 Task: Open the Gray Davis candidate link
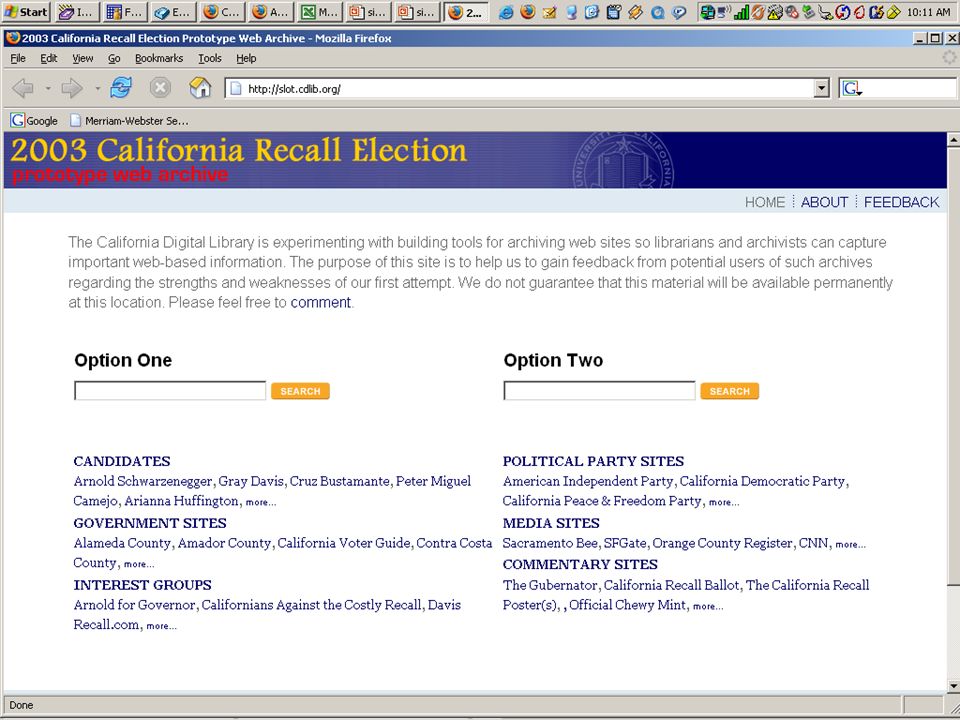[251, 481]
